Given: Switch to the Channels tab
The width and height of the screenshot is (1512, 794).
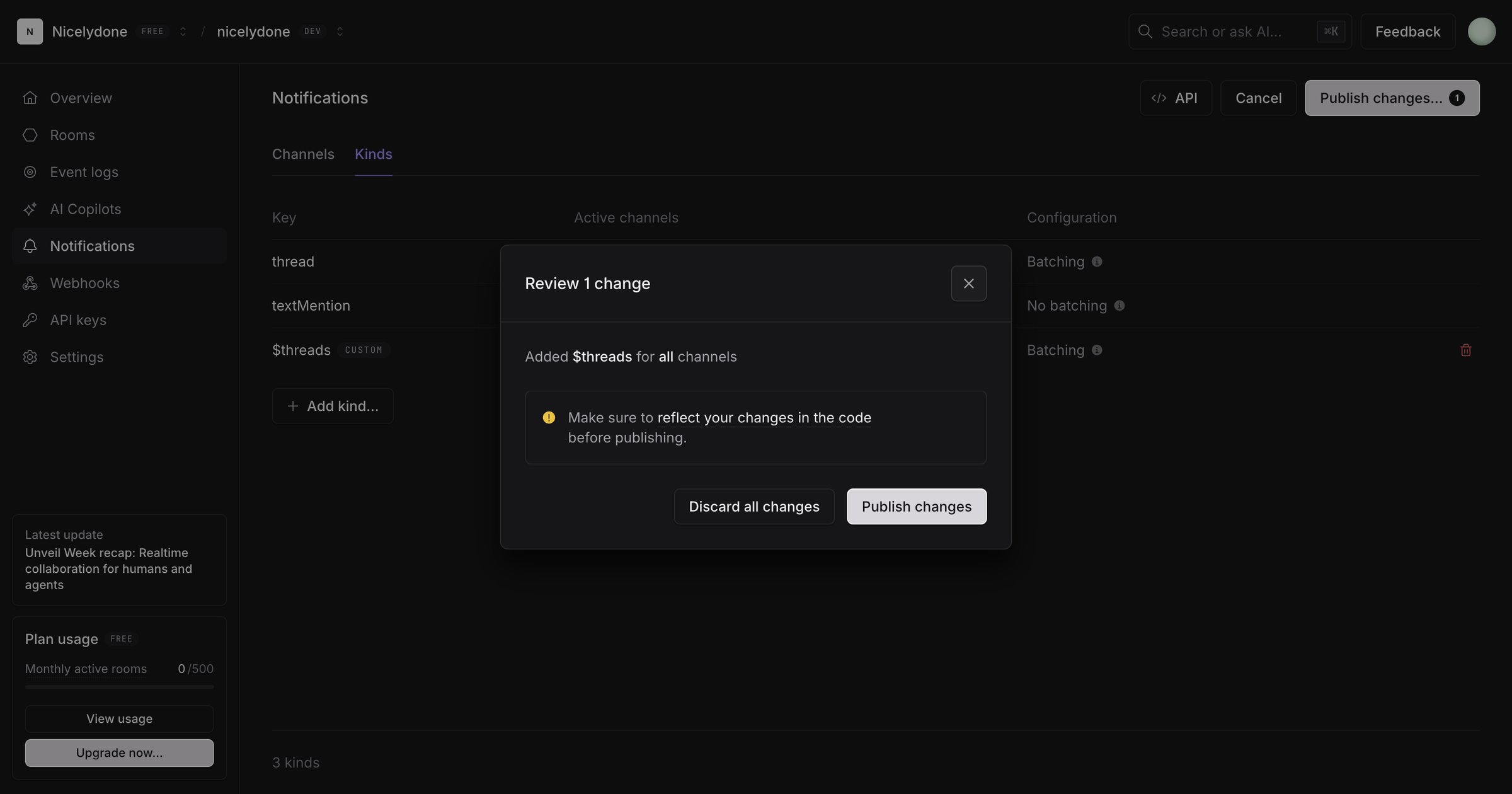Looking at the screenshot, I should click(303, 154).
